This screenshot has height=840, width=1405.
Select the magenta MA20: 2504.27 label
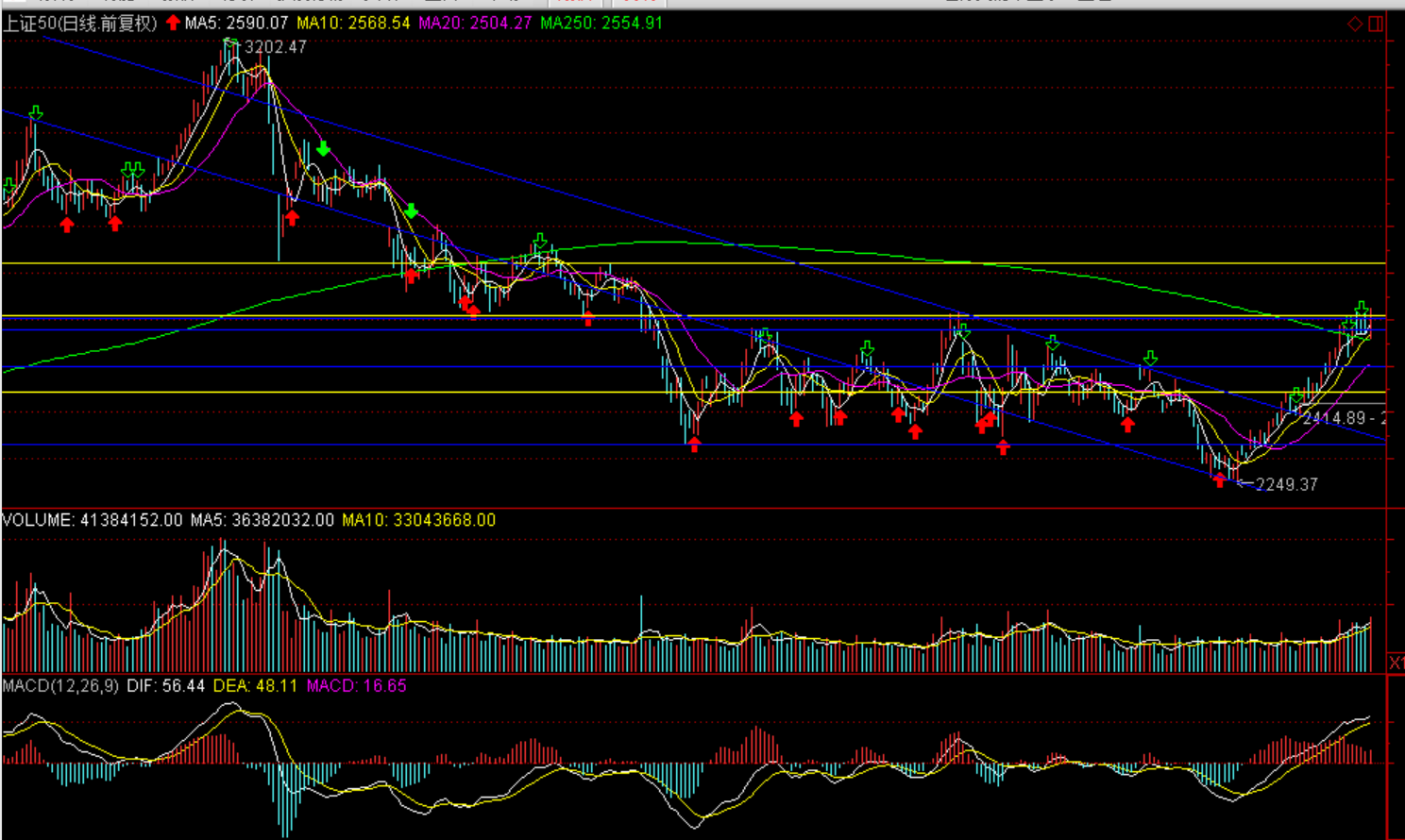tap(475, 23)
